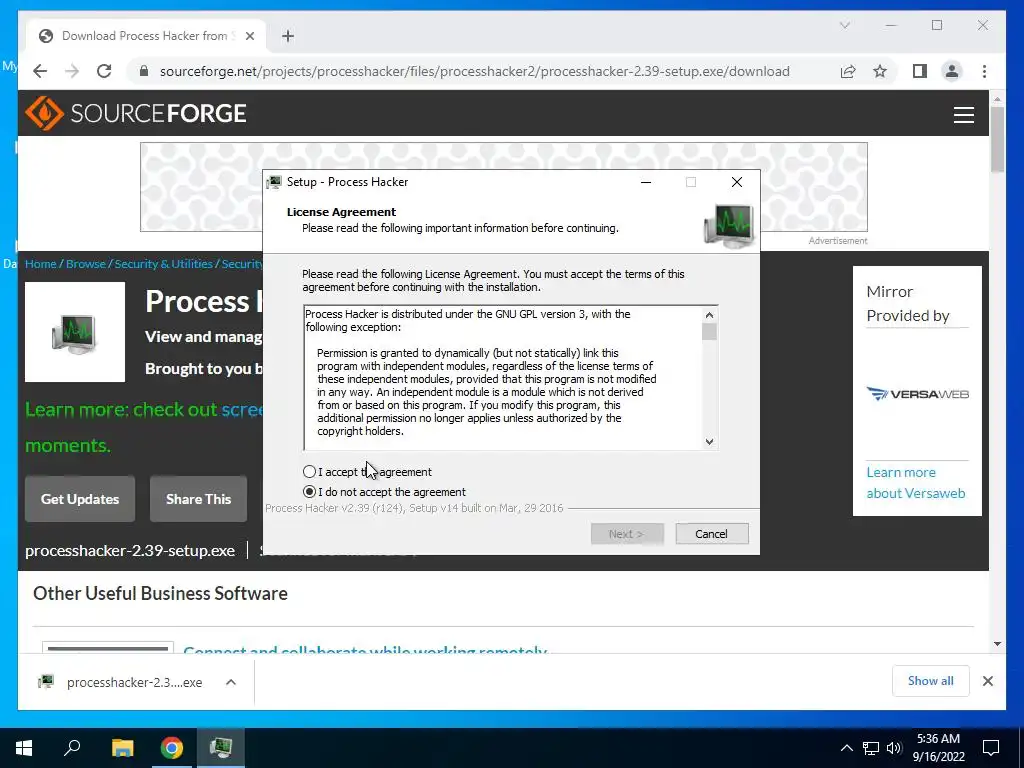Viewport: 1024px width, 768px height.
Task: Open Chrome three-dot menu
Action: 984,71
